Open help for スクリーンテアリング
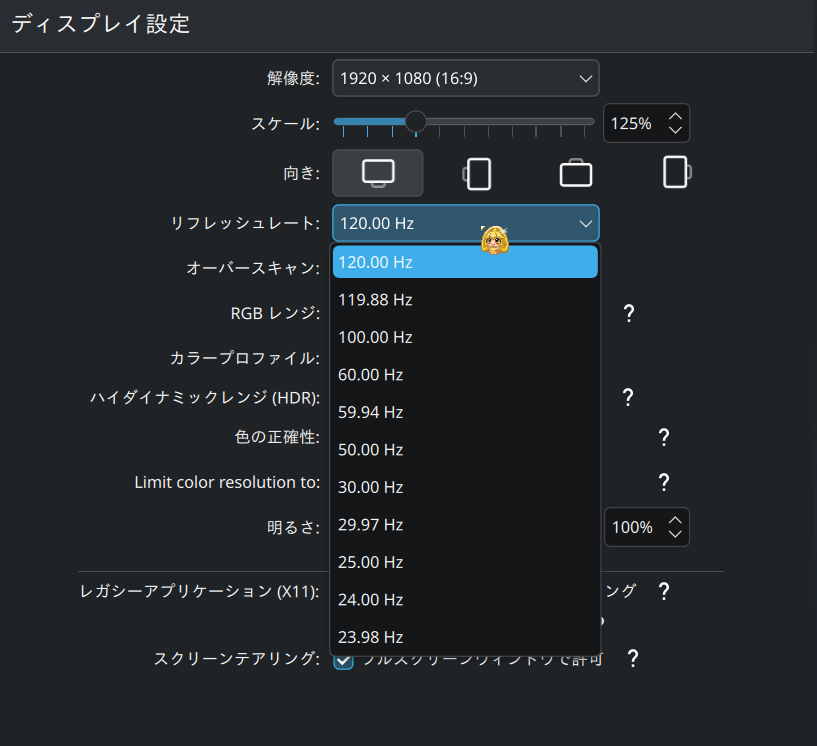817x746 pixels. click(x=631, y=659)
